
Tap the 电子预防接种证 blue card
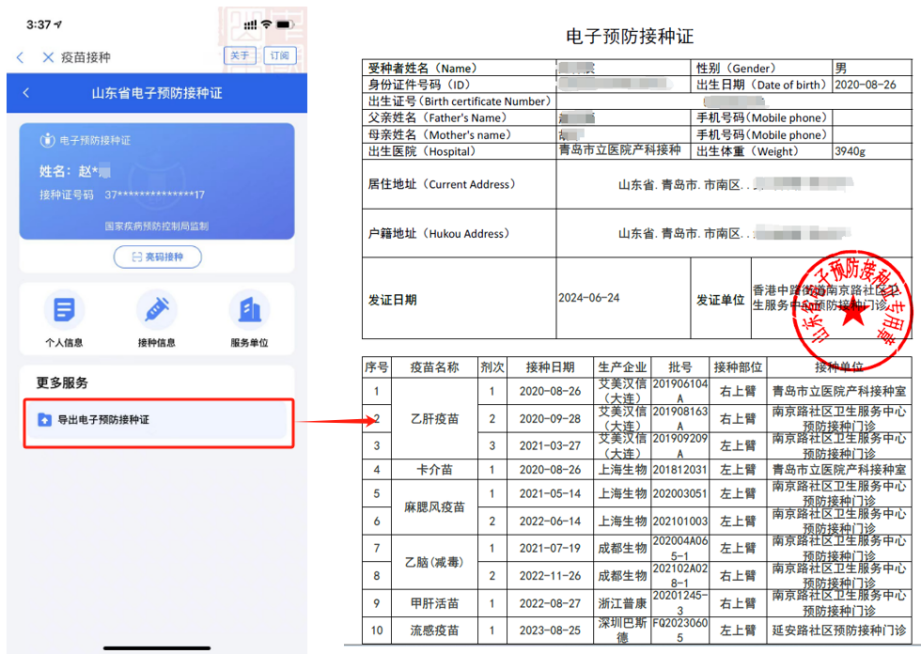[157, 181]
